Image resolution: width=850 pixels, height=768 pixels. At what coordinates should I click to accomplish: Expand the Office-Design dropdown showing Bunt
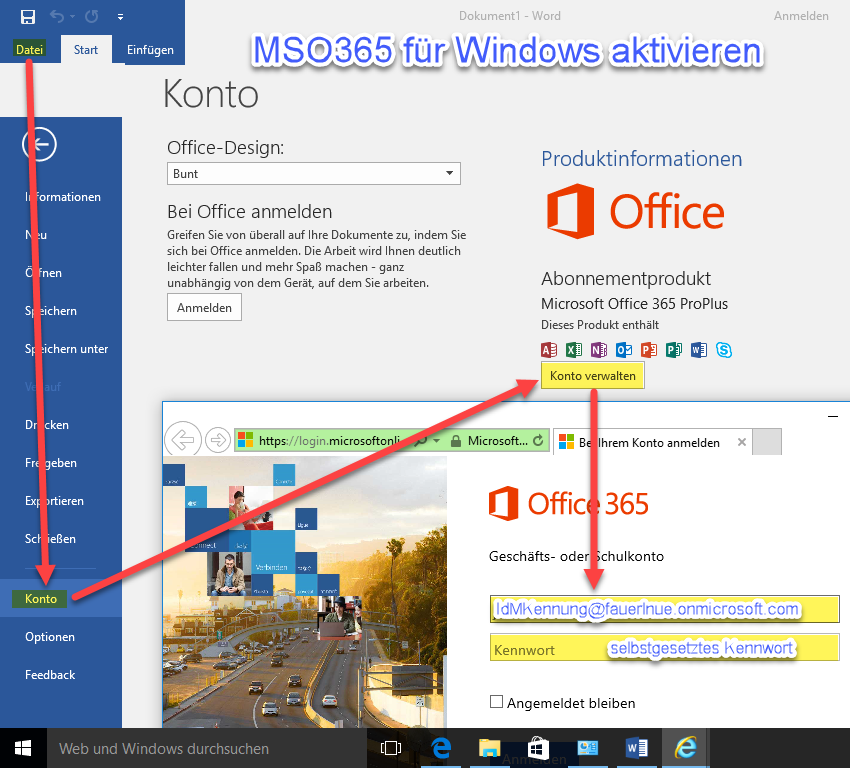click(x=314, y=173)
